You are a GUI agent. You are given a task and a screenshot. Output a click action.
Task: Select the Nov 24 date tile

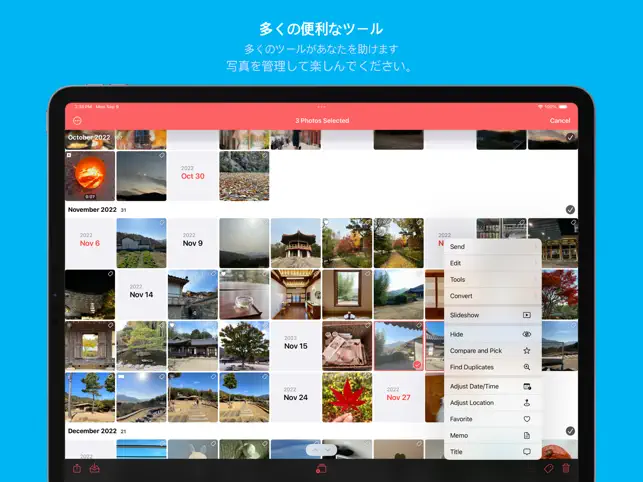[296, 397]
